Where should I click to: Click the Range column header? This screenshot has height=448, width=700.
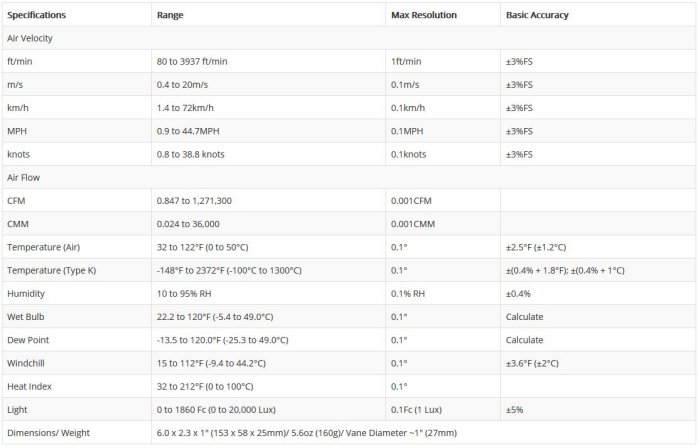point(169,17)
